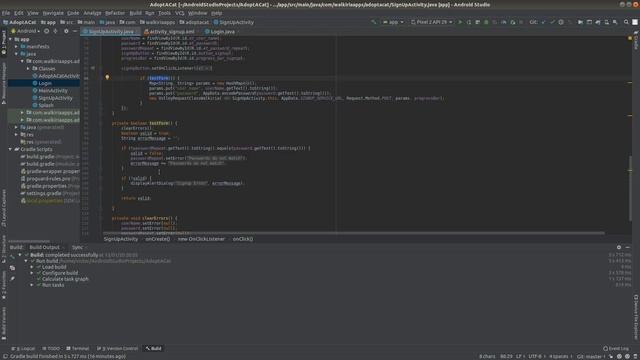Click the Git commit checkmark icon

(552, 22)
